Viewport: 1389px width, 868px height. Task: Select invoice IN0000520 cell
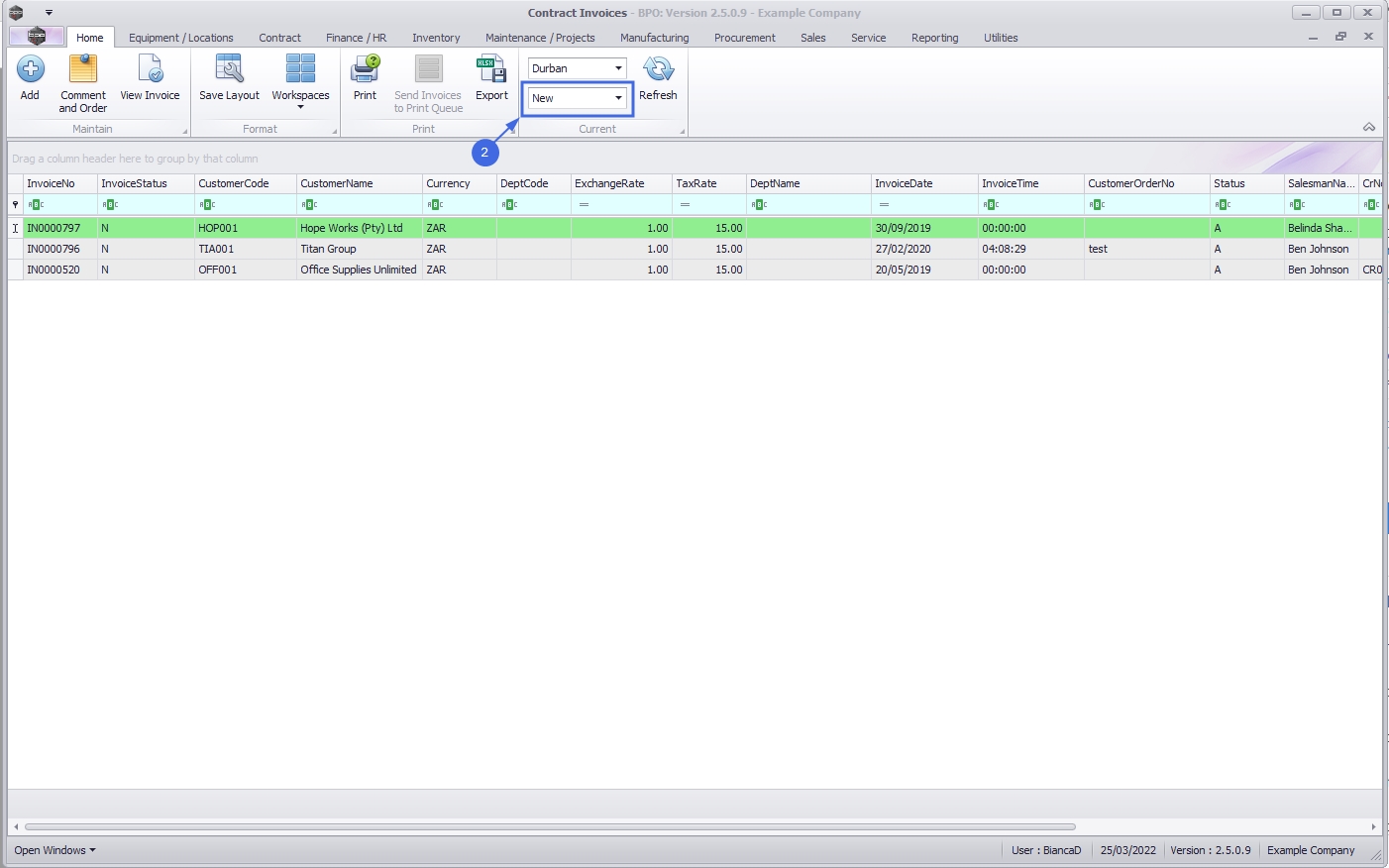pos(59,270)
